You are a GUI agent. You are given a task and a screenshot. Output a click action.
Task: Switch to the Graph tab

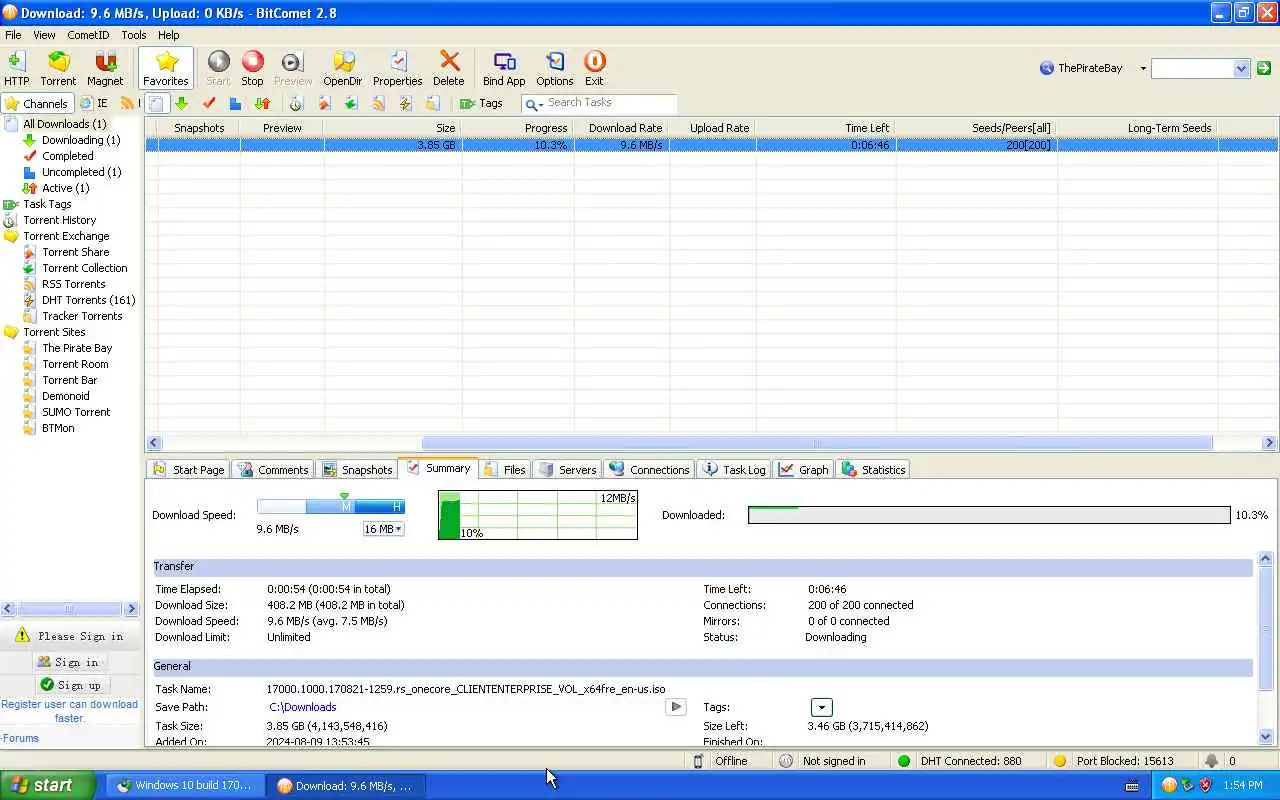804,469
